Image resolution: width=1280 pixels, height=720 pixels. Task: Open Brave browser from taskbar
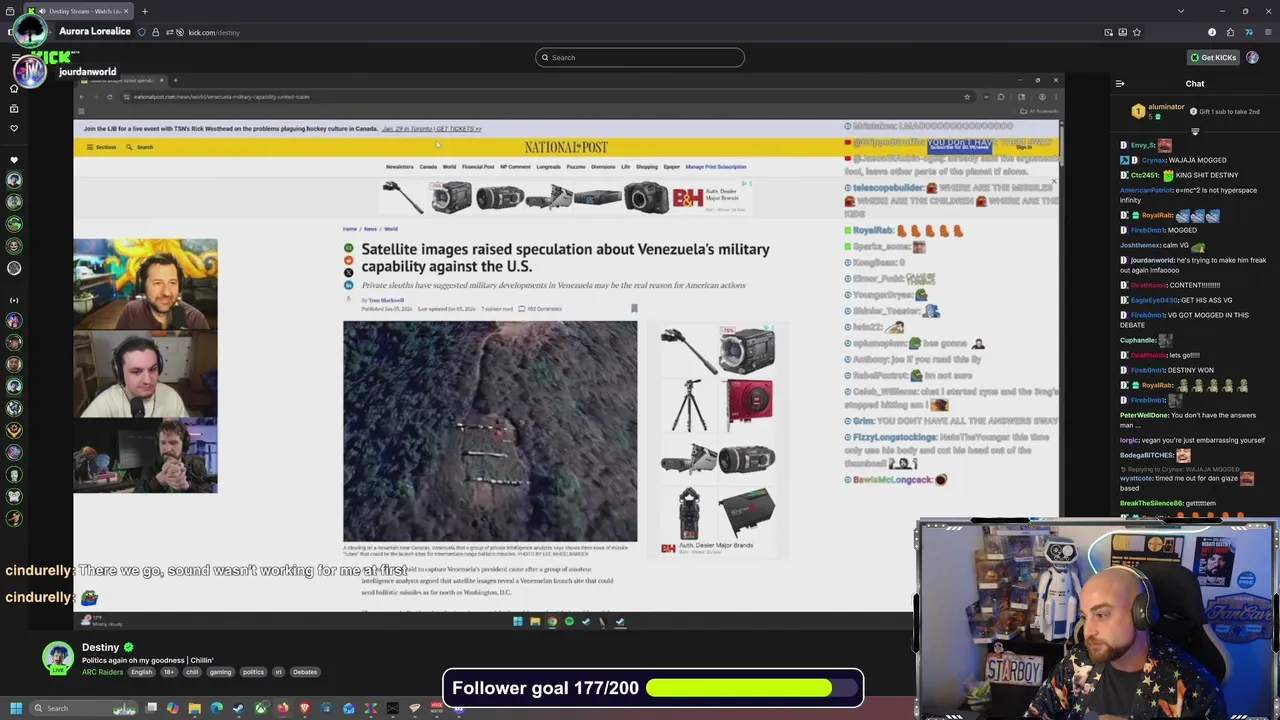(x=304, y=708)
